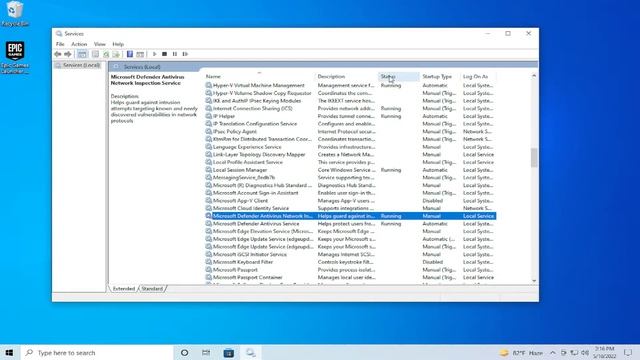Pause the service with the Pause icon
640x360 pixels.
[175, 54]
